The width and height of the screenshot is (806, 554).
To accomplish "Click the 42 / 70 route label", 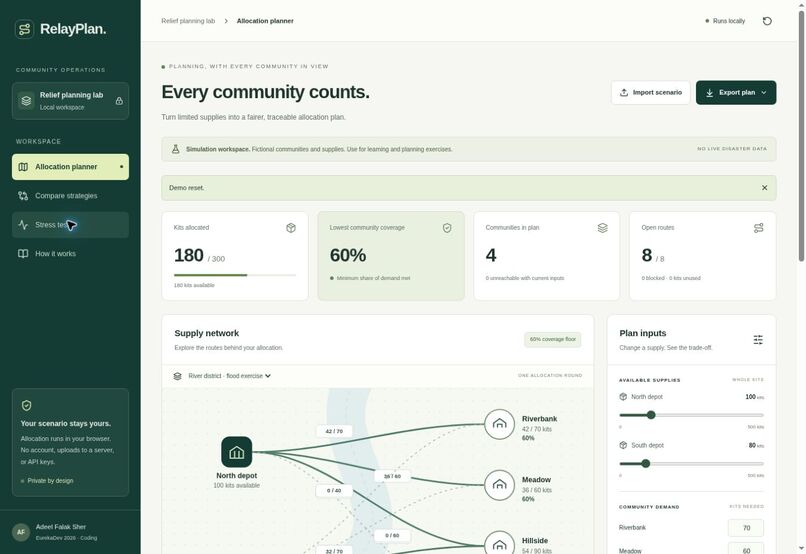I will pos(334,431).
